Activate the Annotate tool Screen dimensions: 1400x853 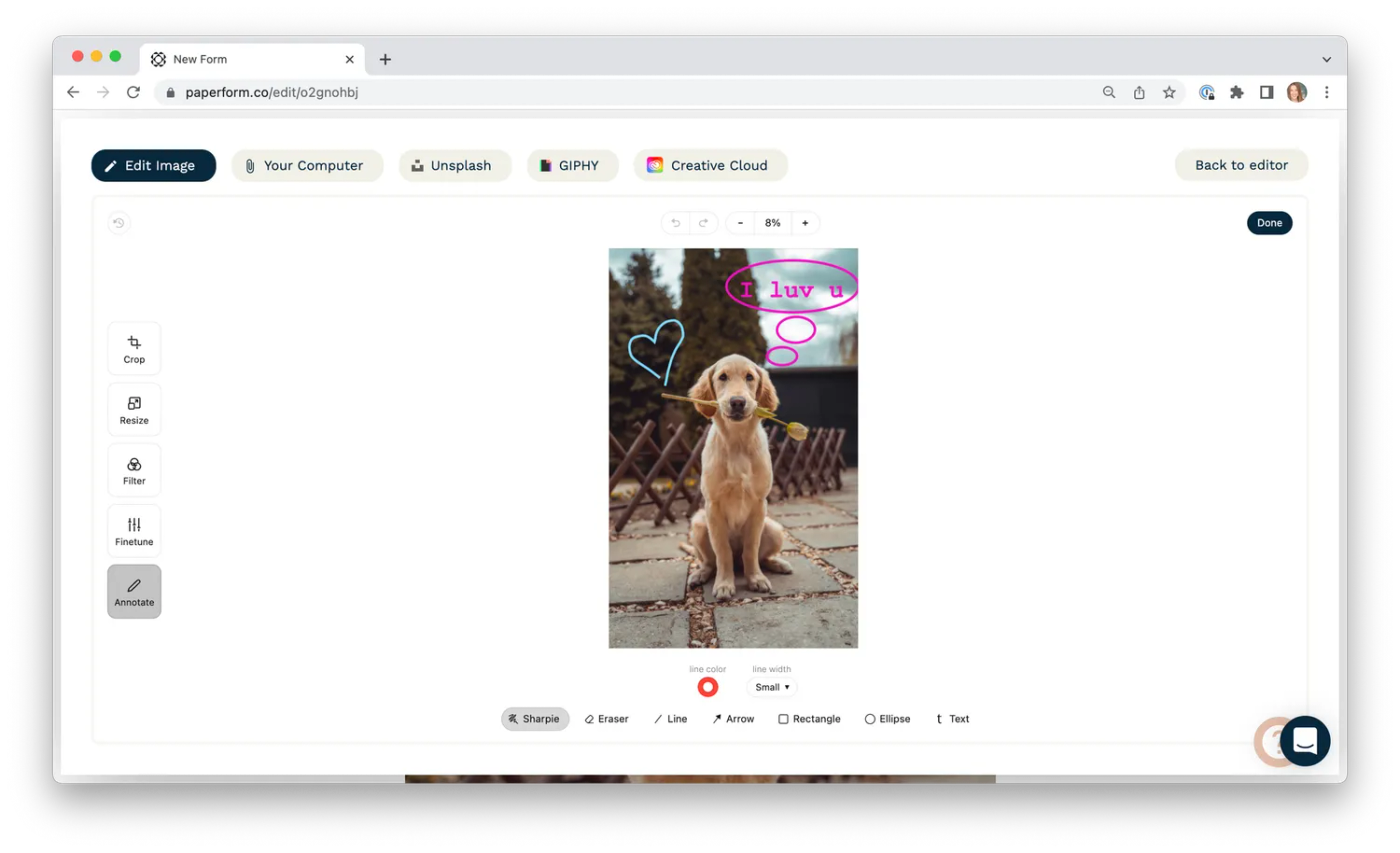(133, 591)
